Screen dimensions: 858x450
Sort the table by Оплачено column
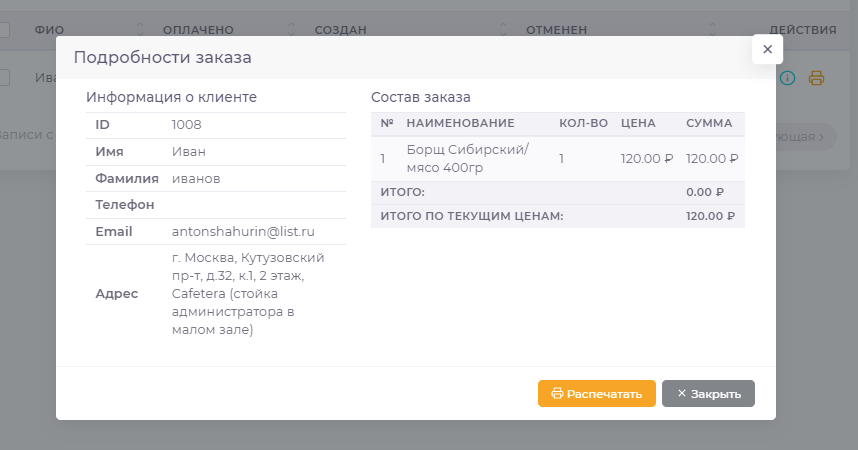(x=198, y=30)
